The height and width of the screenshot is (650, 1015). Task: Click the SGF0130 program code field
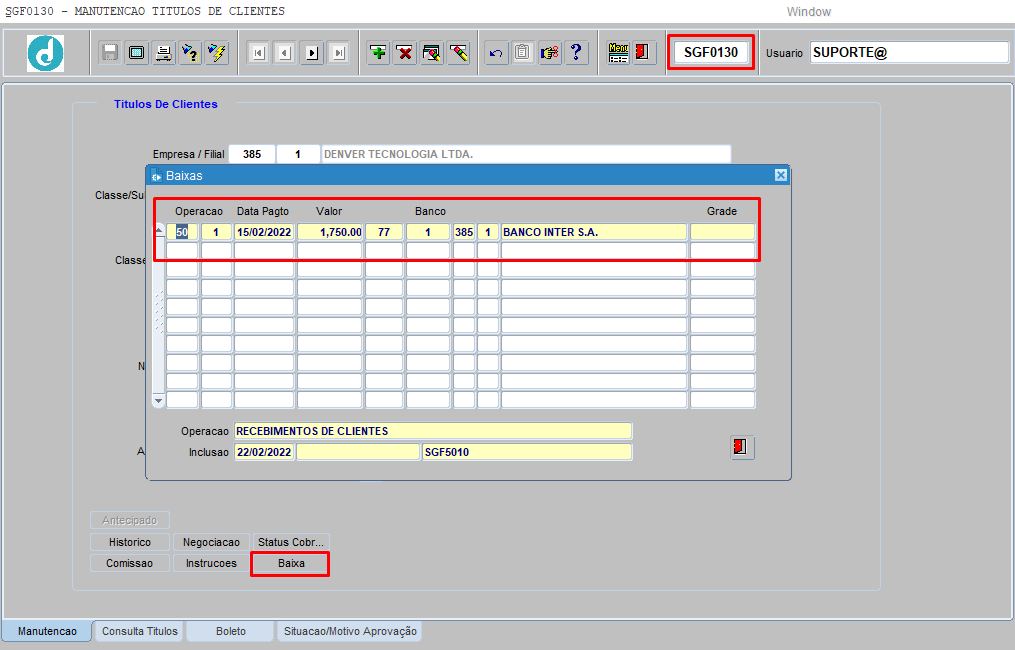point(711,52)
